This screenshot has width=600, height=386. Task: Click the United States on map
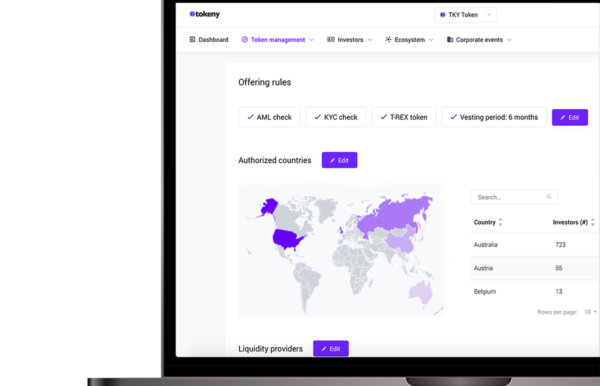pyautogui.click(x=286, y=238)
